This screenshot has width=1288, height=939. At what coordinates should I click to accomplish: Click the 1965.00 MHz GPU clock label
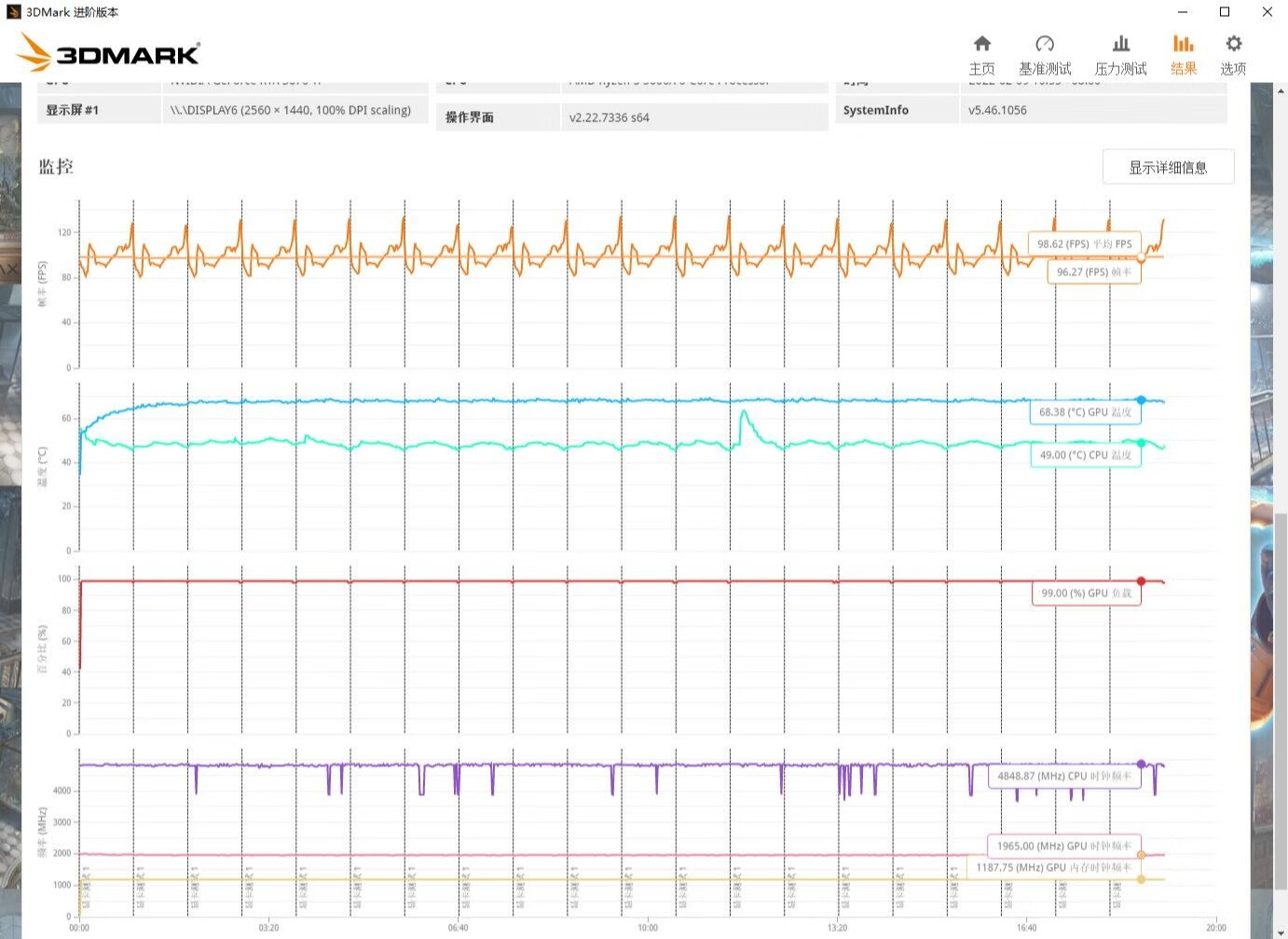(x=1063, y=846)
